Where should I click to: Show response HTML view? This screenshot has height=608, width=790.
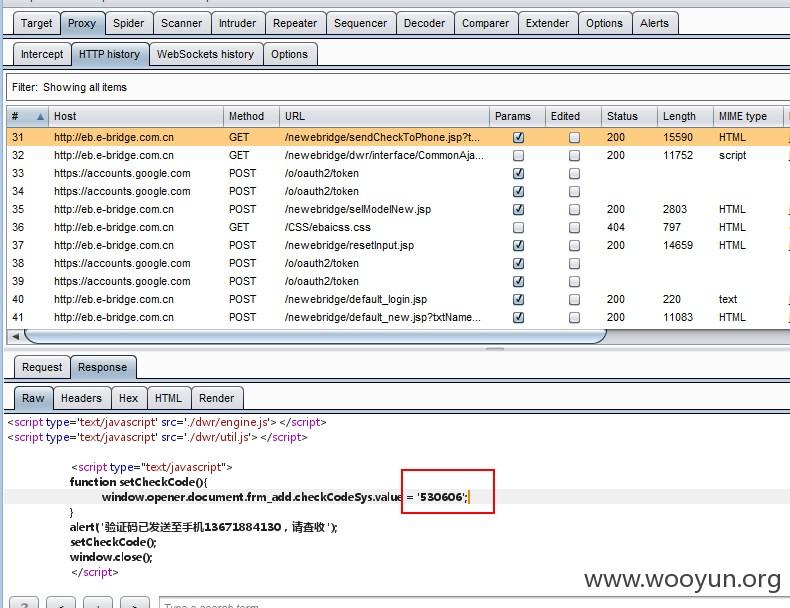click(x=168, y=398)
